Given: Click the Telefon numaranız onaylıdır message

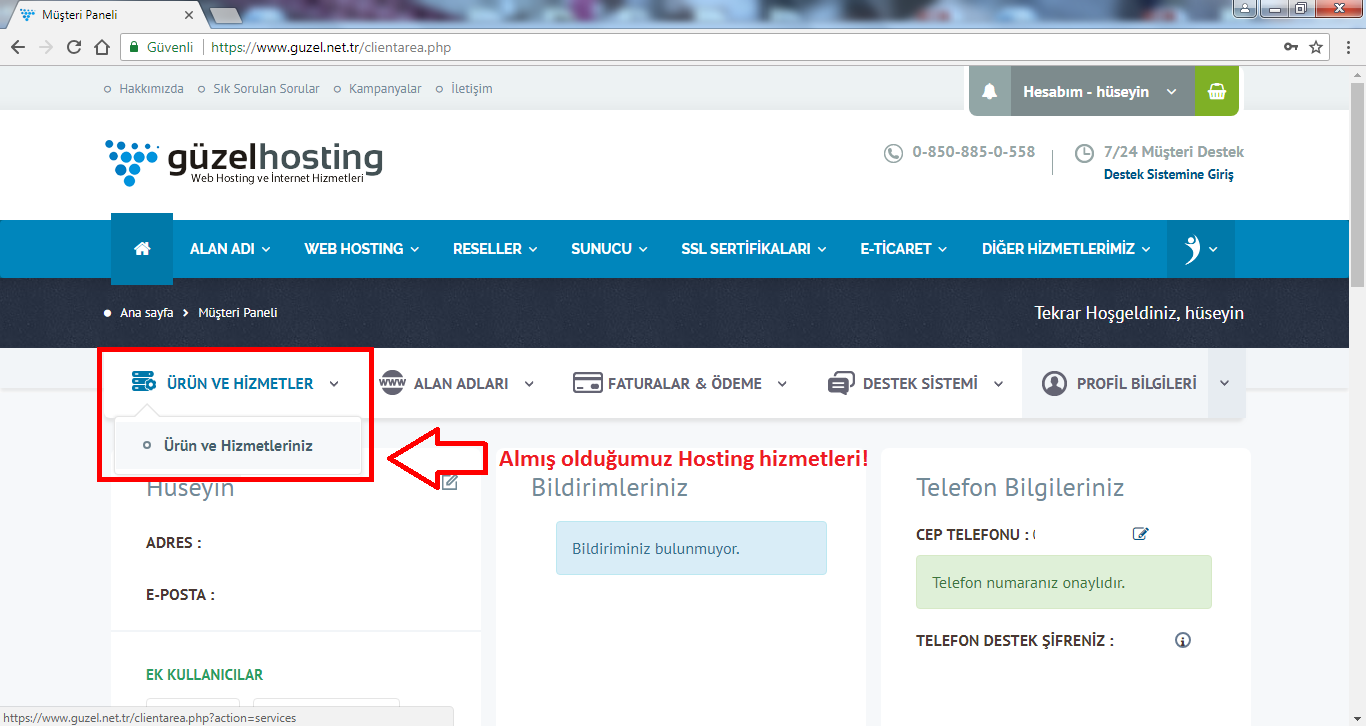Looking at the screenshot, I should point(1063,582).
